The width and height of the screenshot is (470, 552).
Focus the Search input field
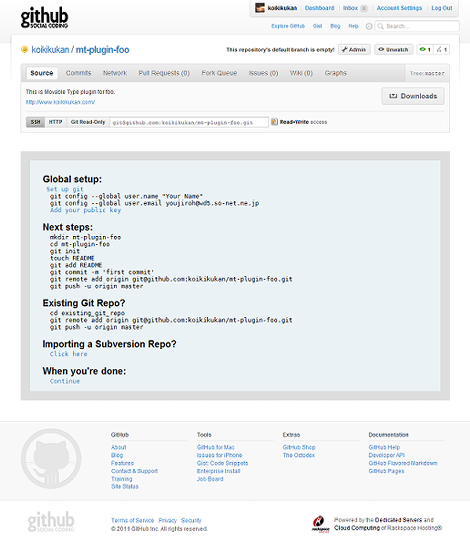(417, 26)
